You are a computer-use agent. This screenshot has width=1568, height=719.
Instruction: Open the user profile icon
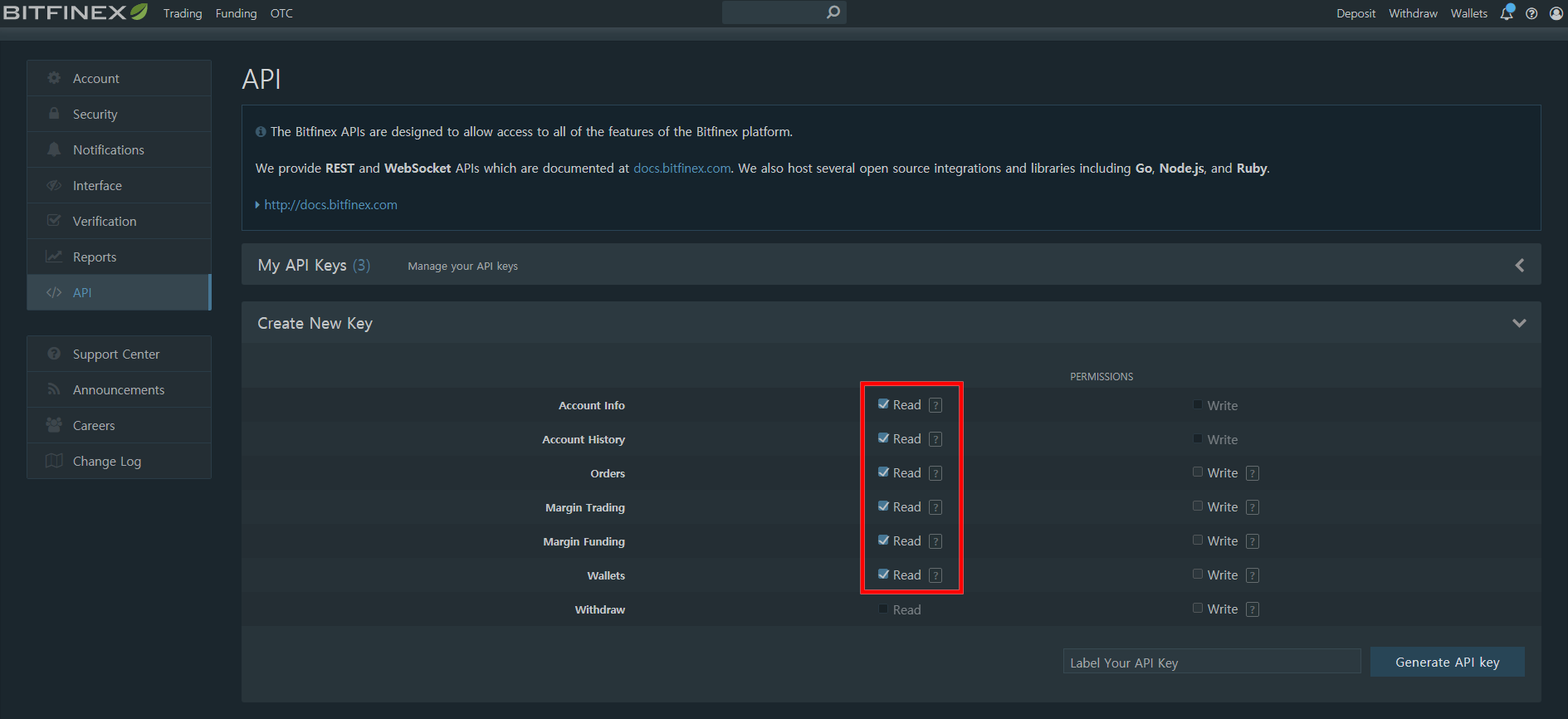(1556, 13)
